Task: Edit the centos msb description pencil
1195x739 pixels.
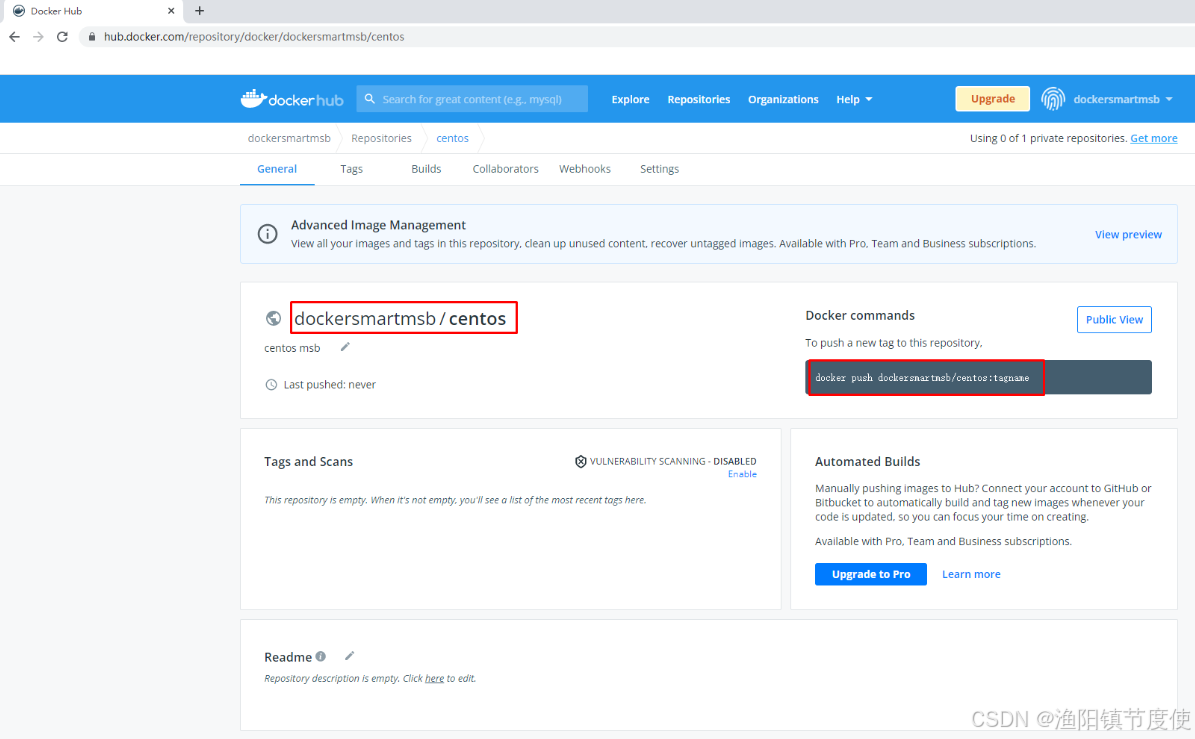Action: (x=345, y=347)
